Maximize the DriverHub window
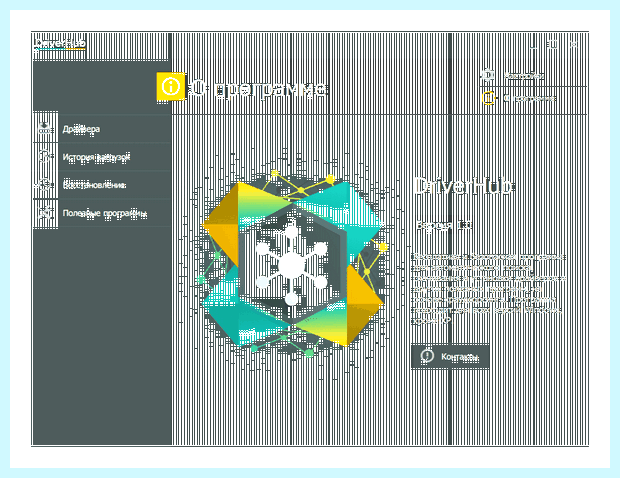The width and height of the screenshot is (620, 478). click(x=553, y=45)
